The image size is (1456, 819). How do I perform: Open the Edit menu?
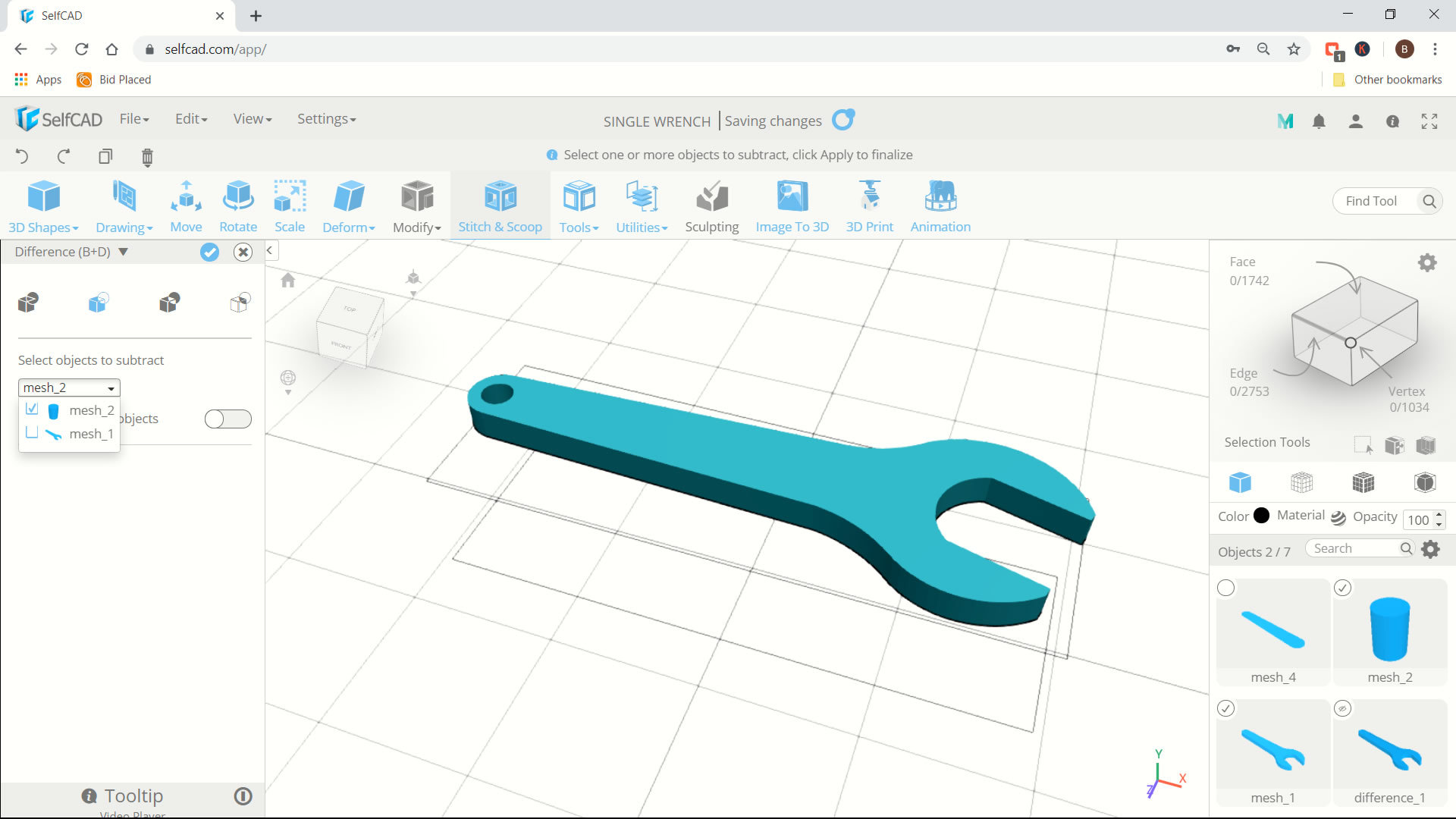click(x=191, y=118)
